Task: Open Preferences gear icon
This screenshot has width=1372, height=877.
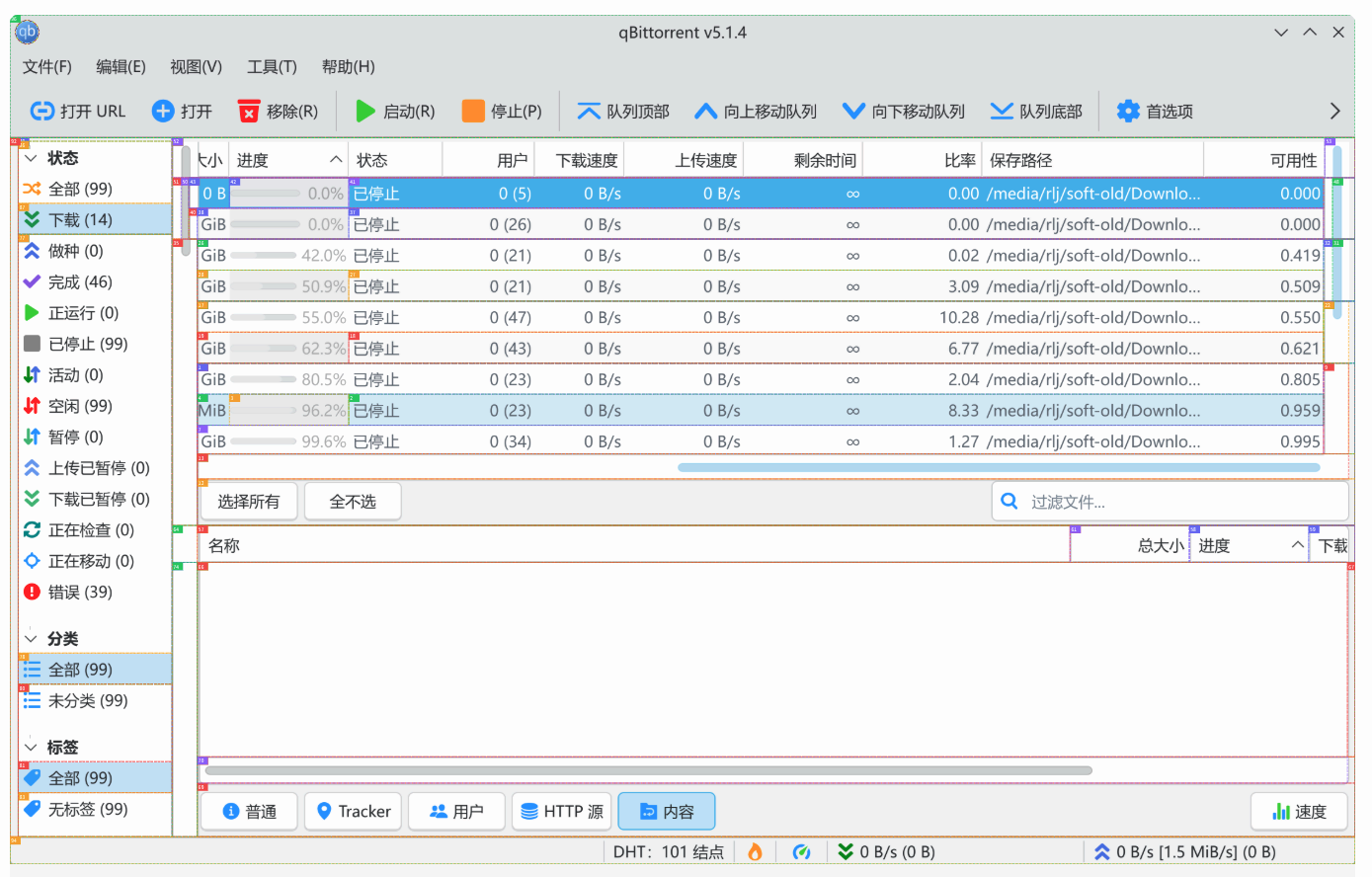Action: pos(1128,112)
